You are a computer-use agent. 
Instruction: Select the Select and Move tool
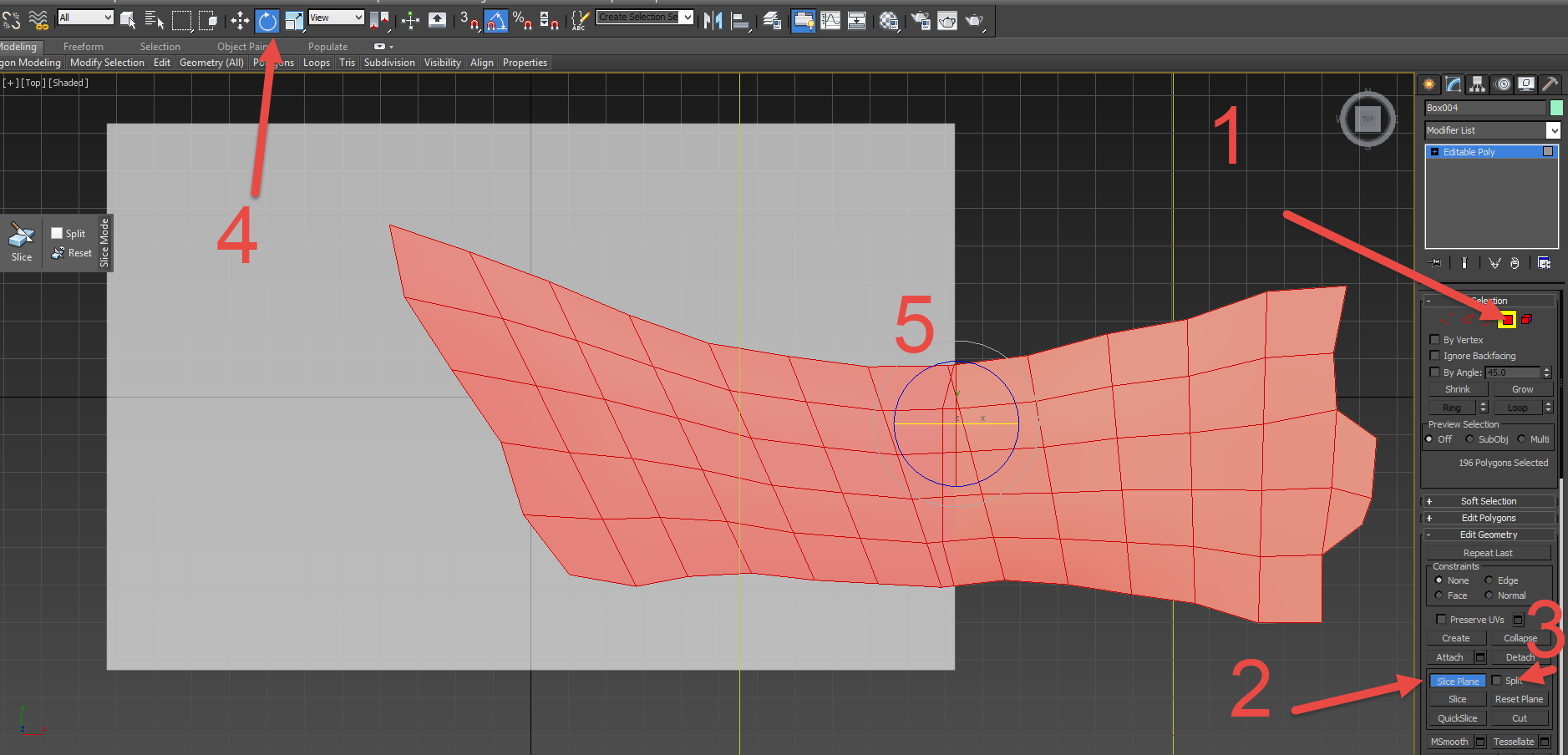pos(240,21)
